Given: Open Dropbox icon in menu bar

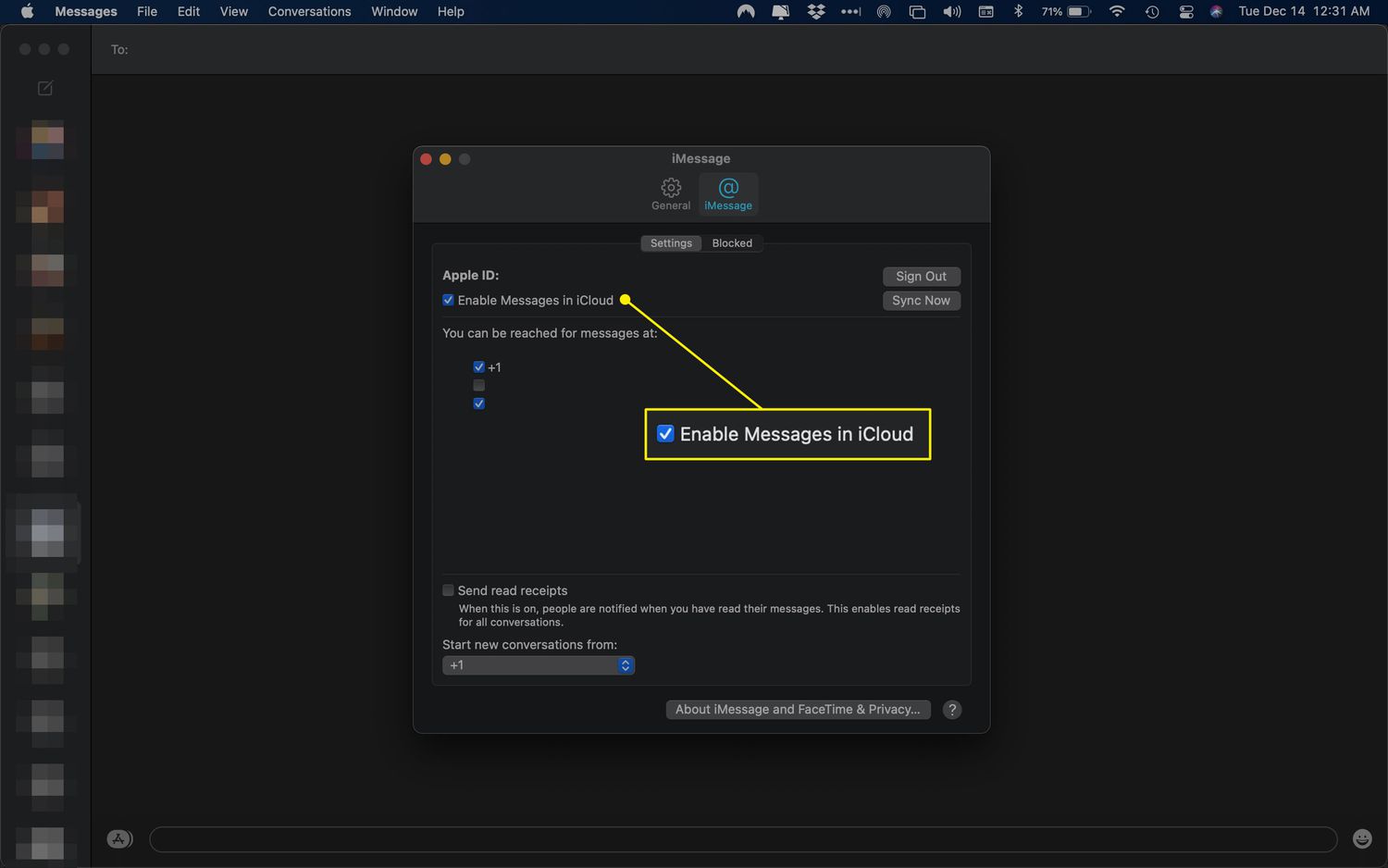Looking at the screenshot, I should 815,12.
